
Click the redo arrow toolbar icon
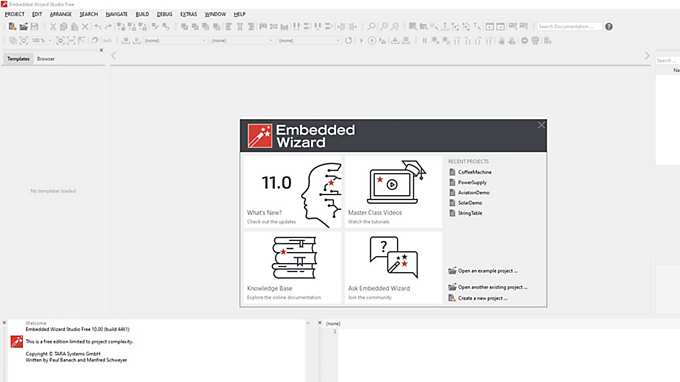pyautogui.click(x=108, y=26)
